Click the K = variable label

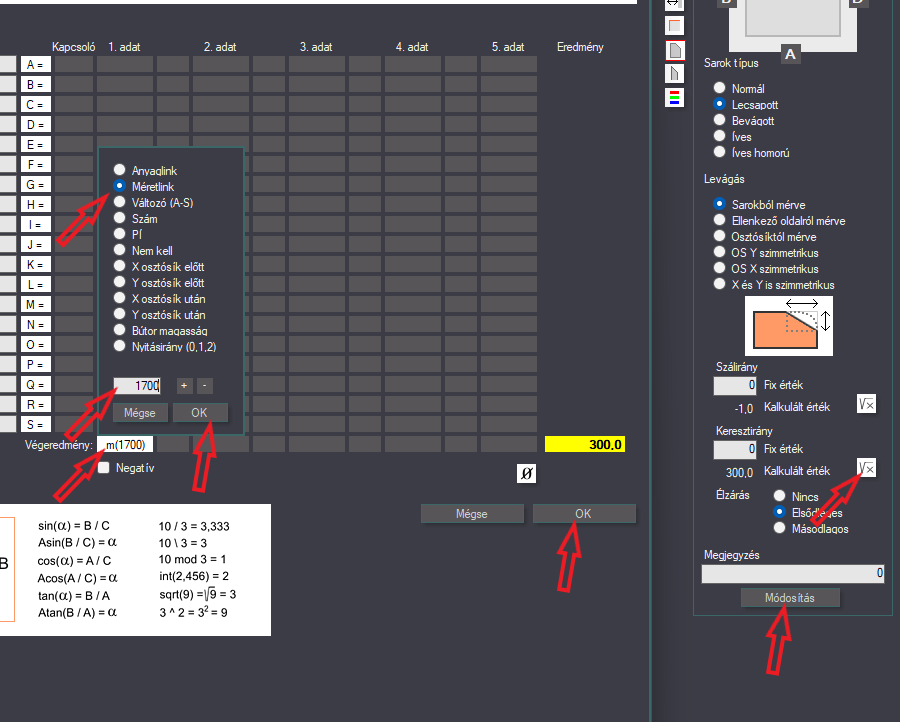point(36,265)
